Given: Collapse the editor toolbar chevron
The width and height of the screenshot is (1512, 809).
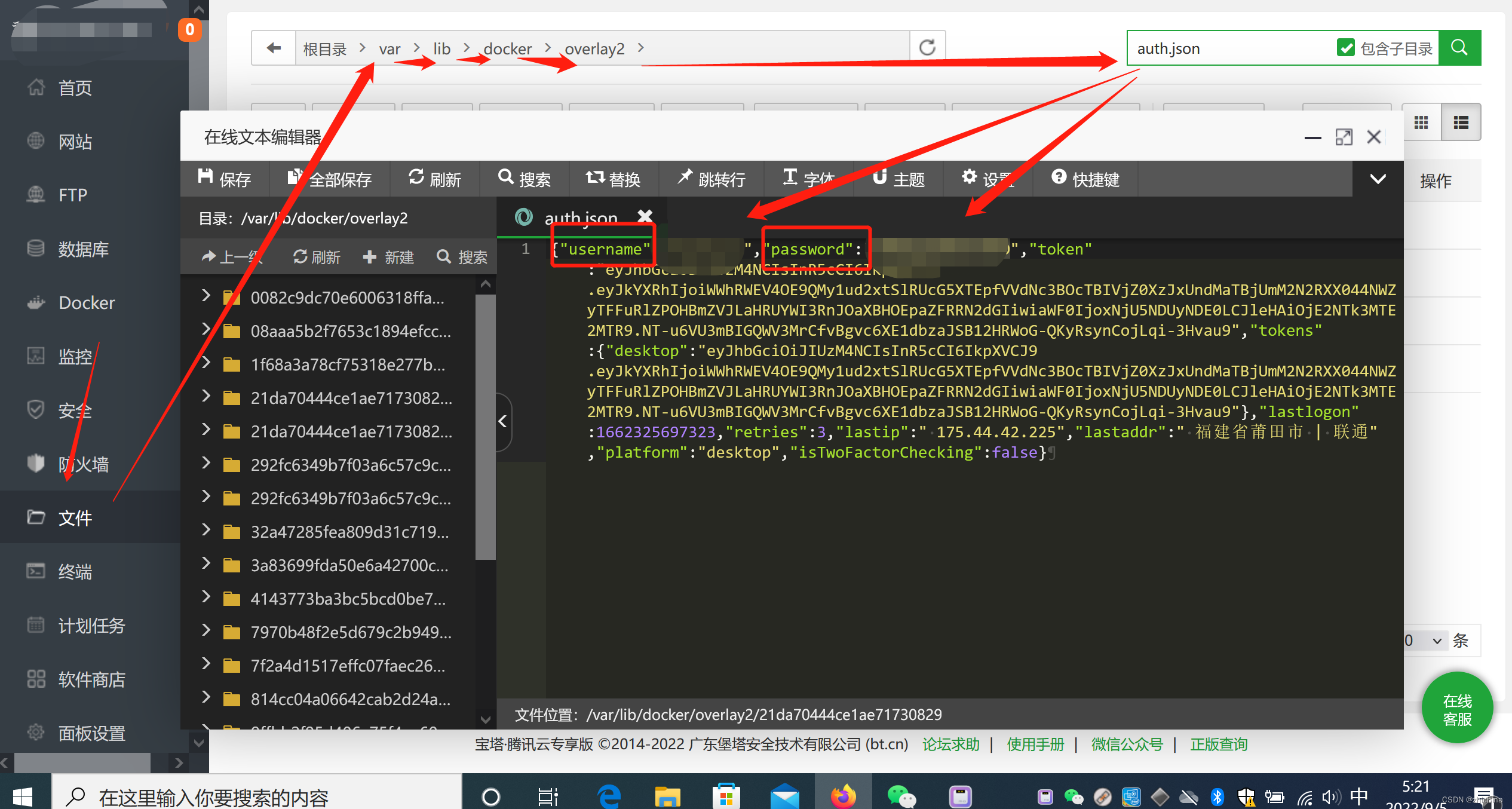Looking at the screenshot, I should coord(1378,179).
